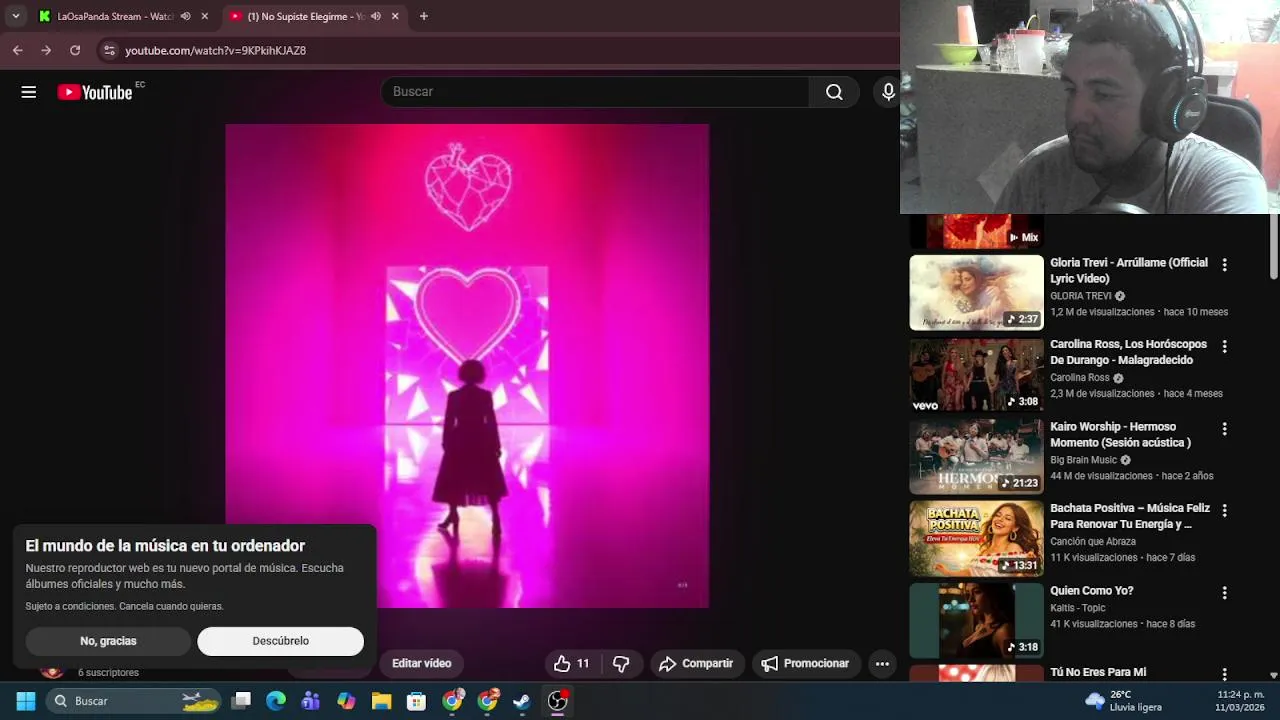Open options for Bachata Positiva video
The width and height of the screenshot is (1280, 720).
[1224, 511]
